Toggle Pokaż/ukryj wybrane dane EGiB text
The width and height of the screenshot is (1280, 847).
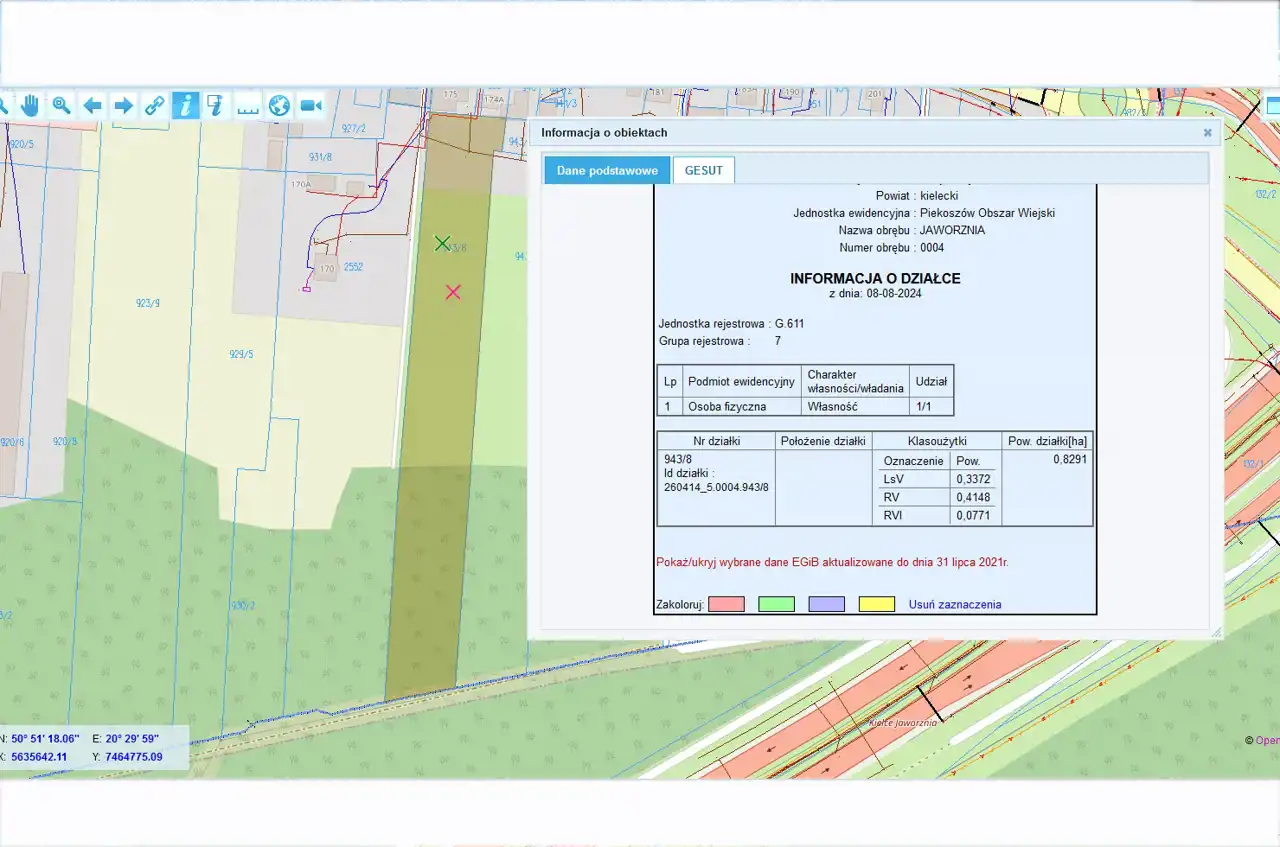[x=831, y=562]
